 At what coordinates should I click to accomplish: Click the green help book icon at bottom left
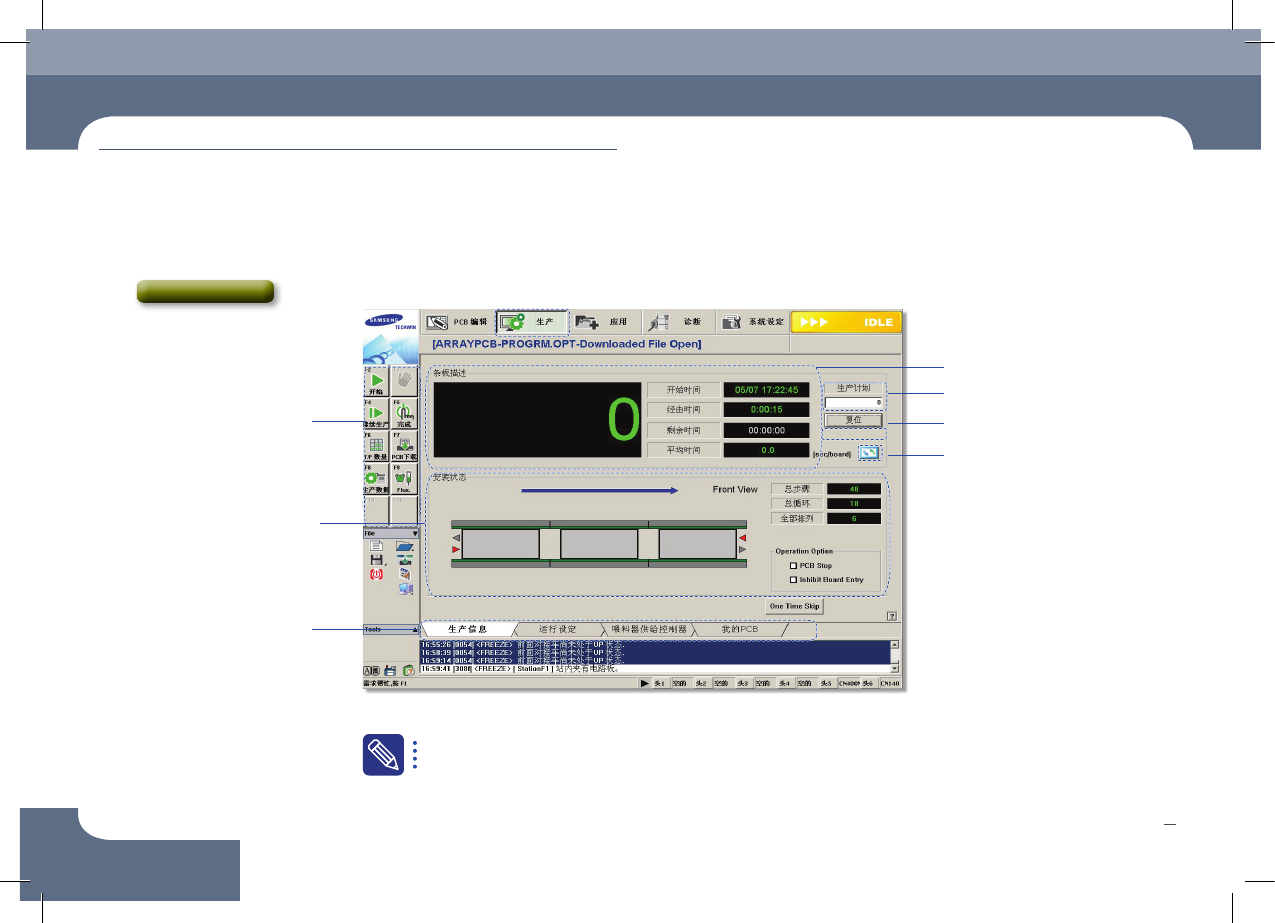[x=409, y=670]
